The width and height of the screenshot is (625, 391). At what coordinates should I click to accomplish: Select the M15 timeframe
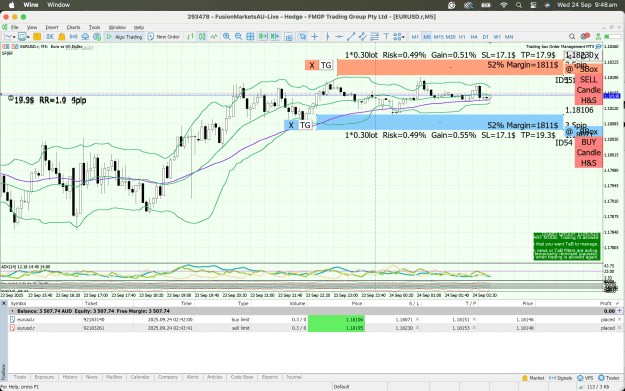pyautogui.click(x=438, y=37)
